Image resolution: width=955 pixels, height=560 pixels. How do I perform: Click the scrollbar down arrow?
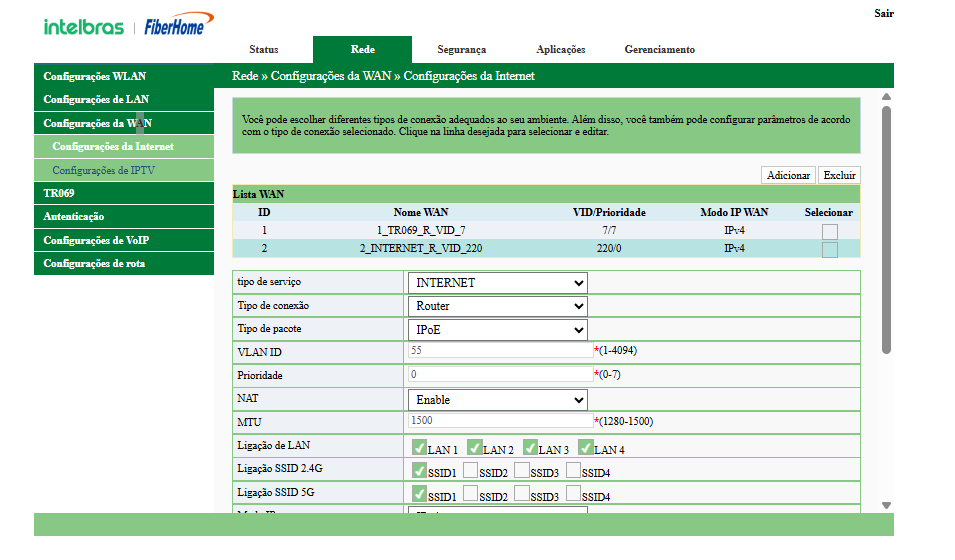(x=886, y=506)
